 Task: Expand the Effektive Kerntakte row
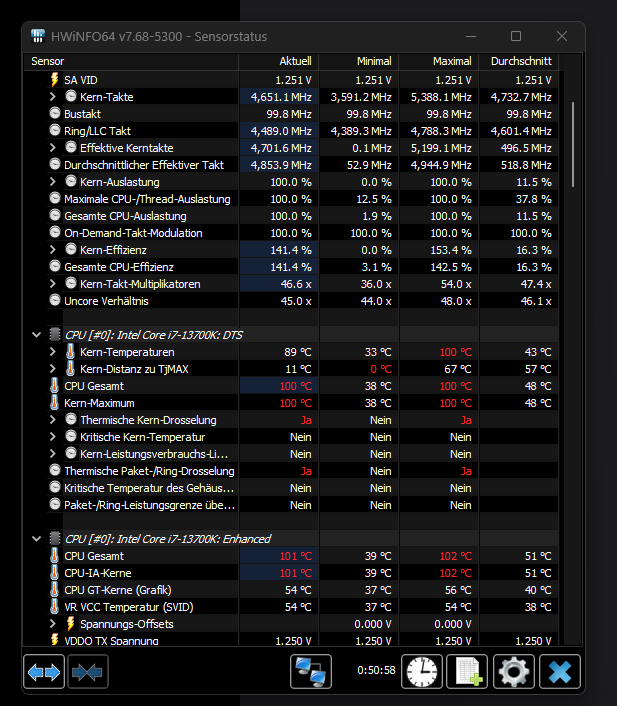pos(53,148)
